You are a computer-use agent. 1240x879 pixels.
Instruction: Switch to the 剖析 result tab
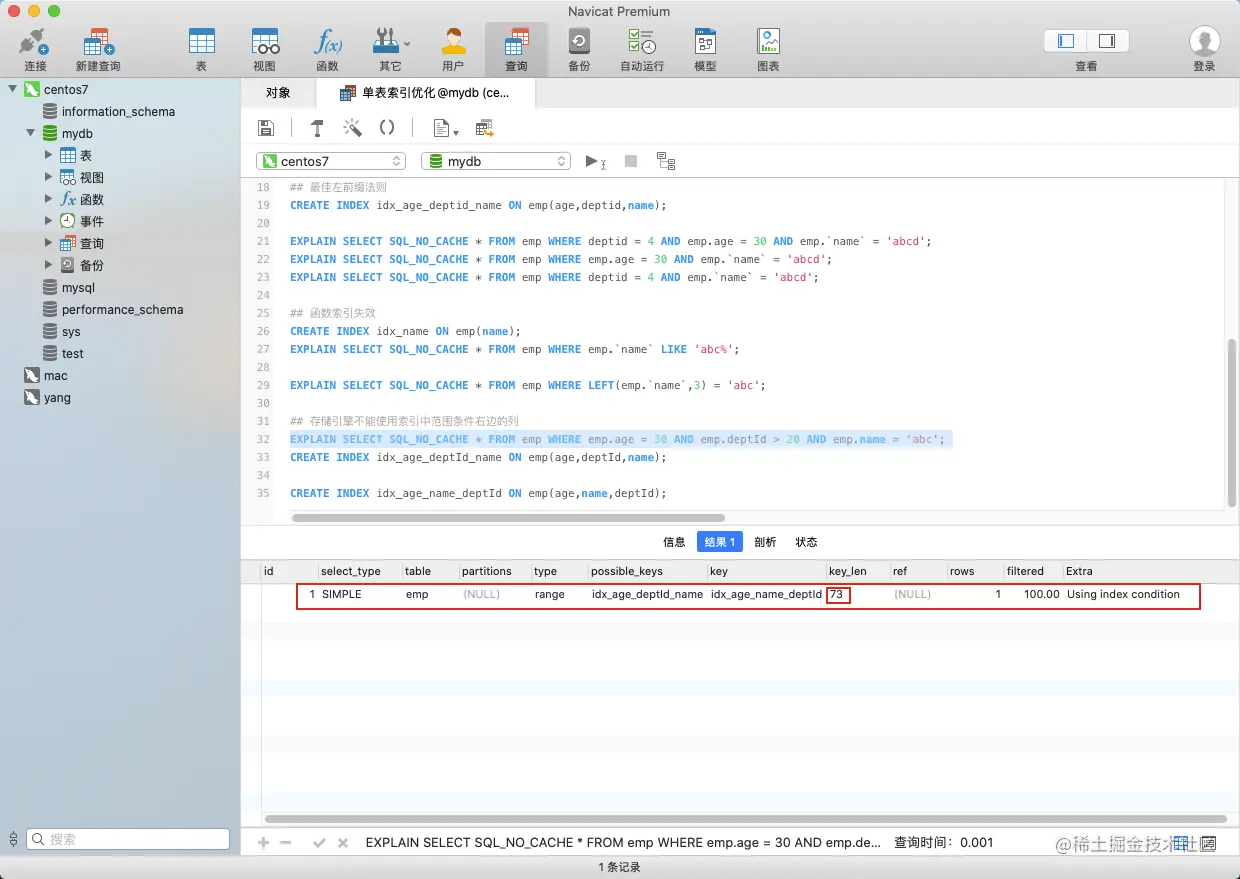pos(765,542)
